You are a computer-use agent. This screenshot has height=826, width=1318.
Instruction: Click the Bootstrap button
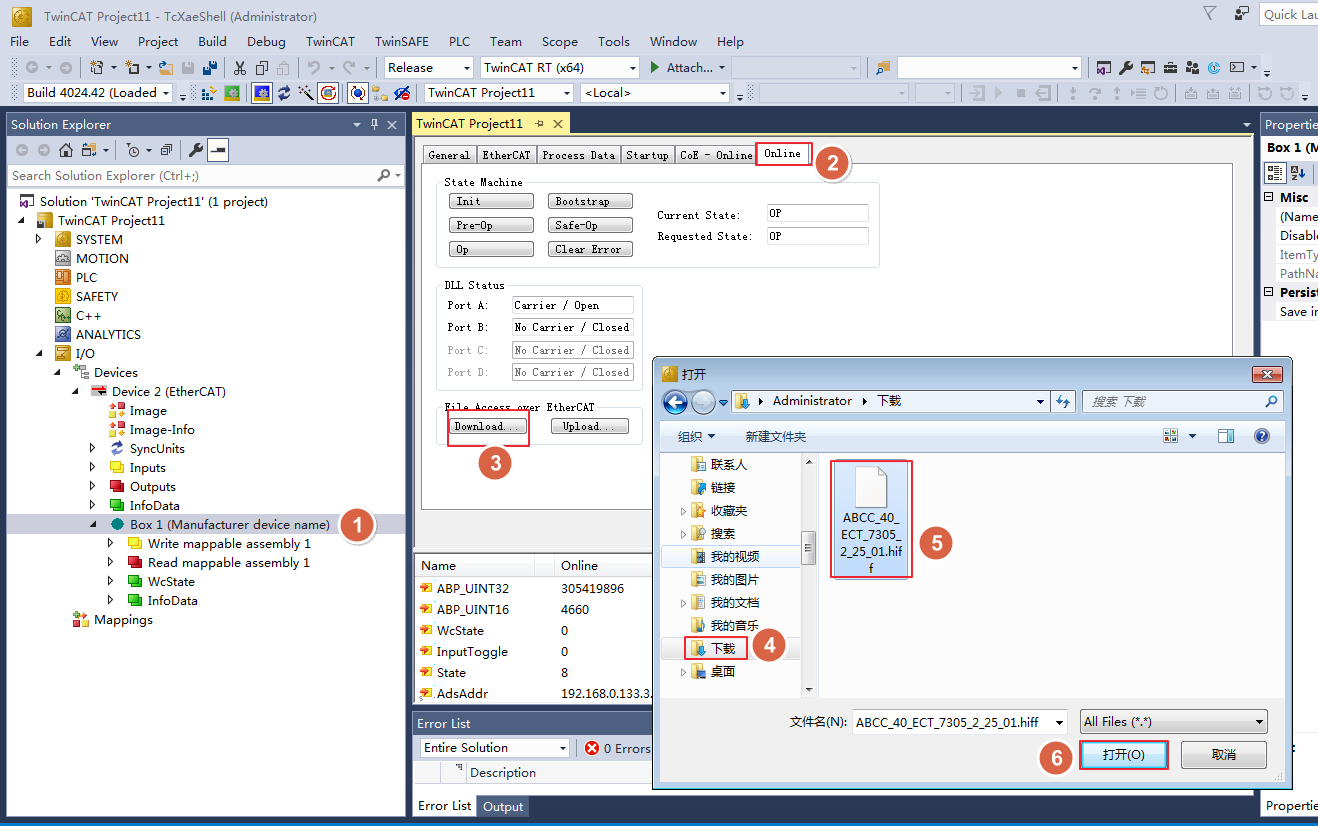[x=590, y=201]
